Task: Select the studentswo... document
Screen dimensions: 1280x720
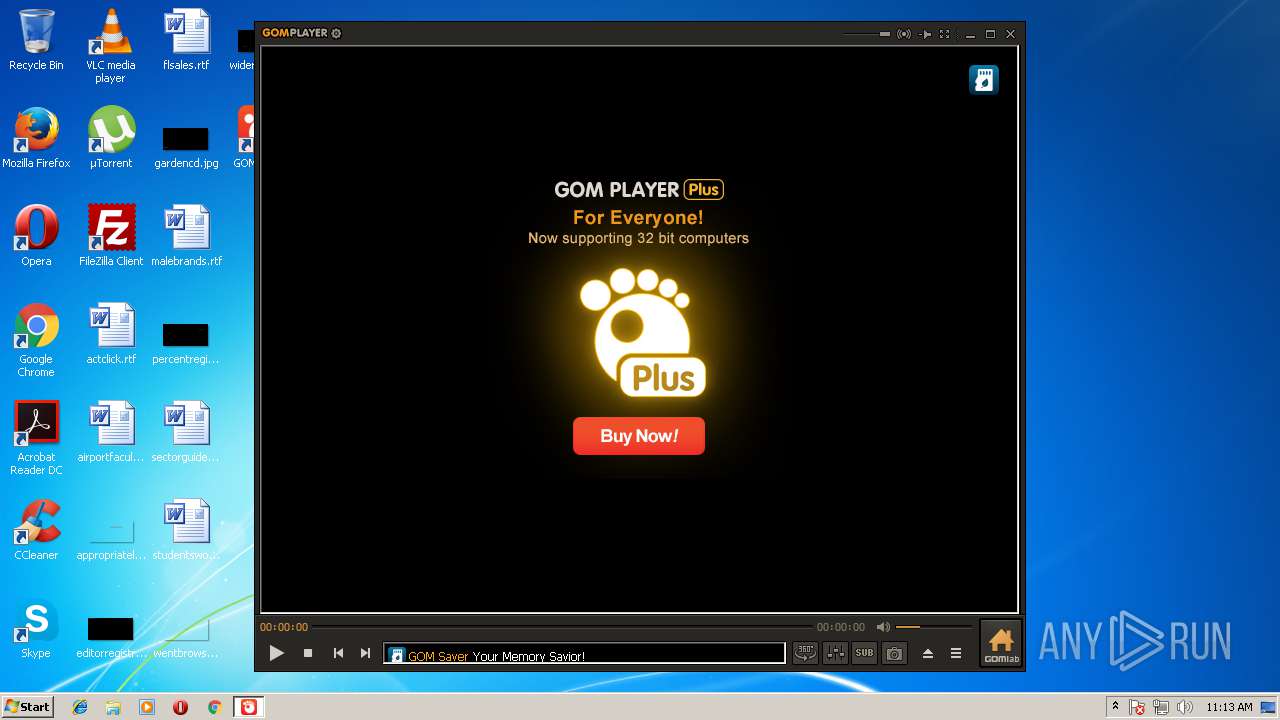Action: point(186,530)
